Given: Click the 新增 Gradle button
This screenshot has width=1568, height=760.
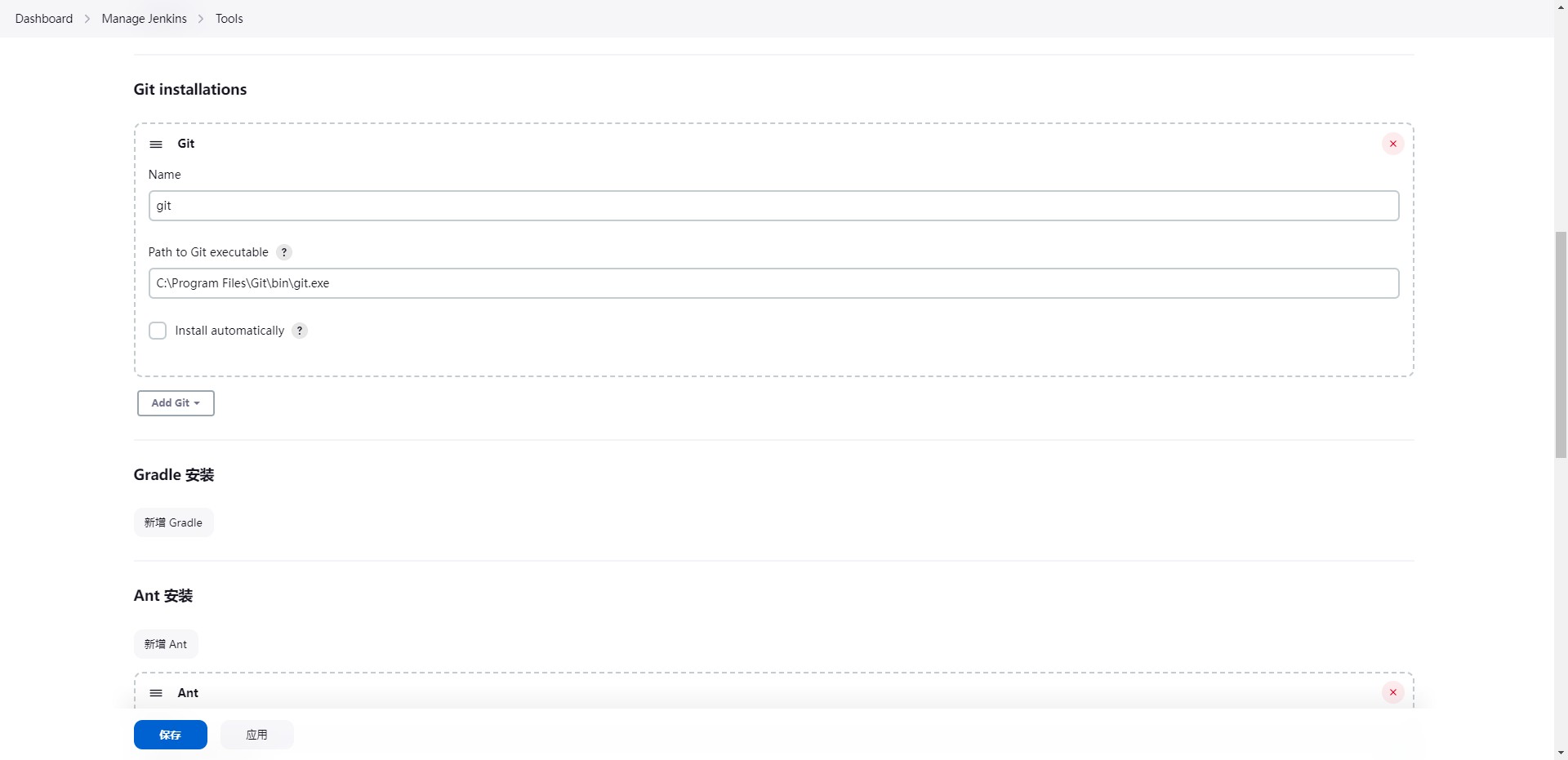Looking at the screenshot, I should (173, 522).
